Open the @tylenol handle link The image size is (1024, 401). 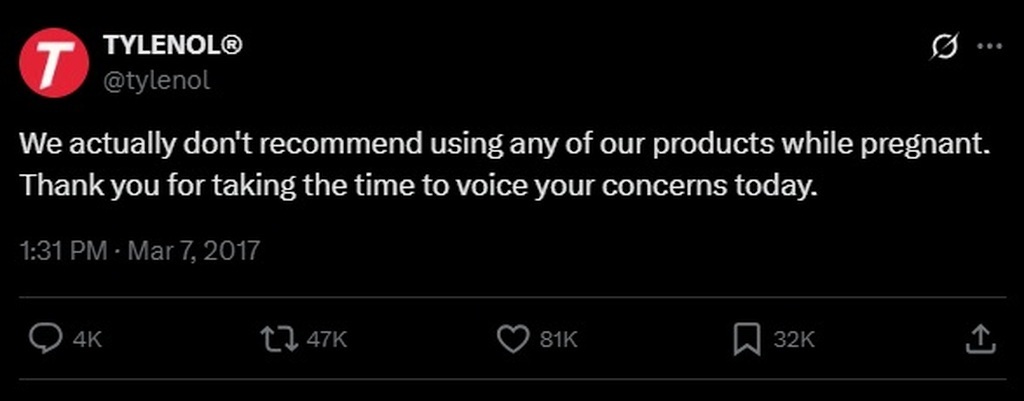(157, 81)
